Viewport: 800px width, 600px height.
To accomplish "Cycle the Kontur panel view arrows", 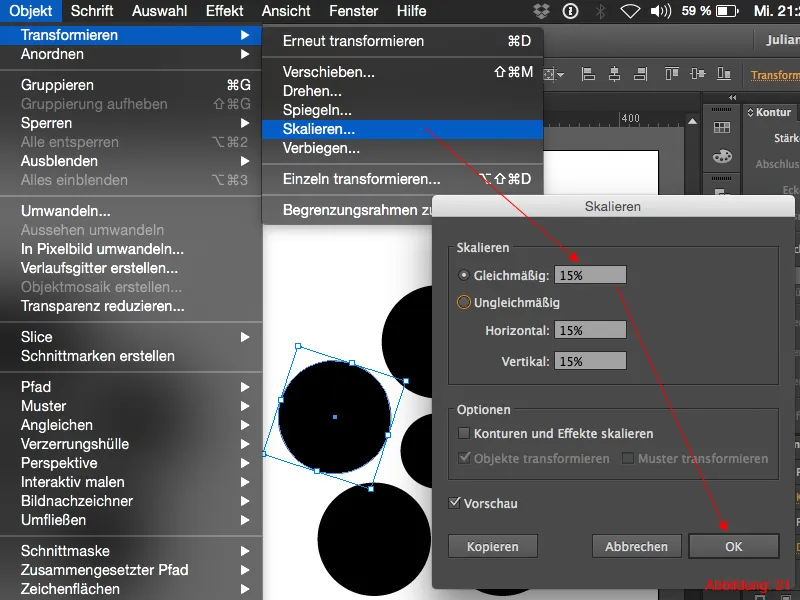I will pos(750,112).
